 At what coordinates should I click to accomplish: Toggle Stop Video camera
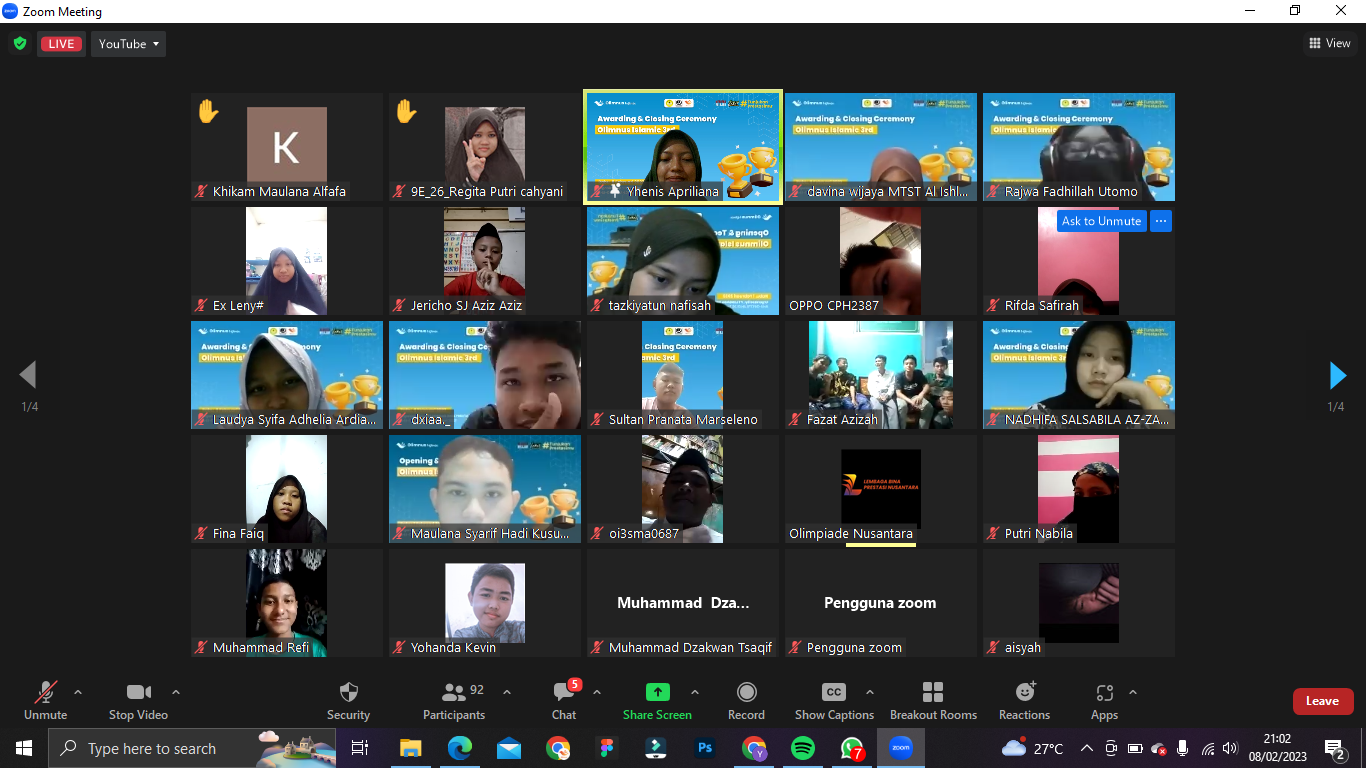tap(138, 693)
